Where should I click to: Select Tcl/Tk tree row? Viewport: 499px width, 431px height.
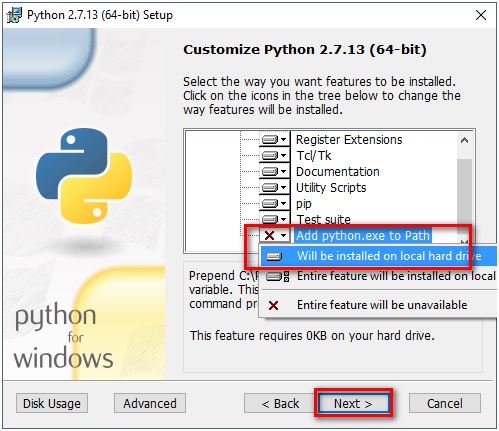coord(314,156)
